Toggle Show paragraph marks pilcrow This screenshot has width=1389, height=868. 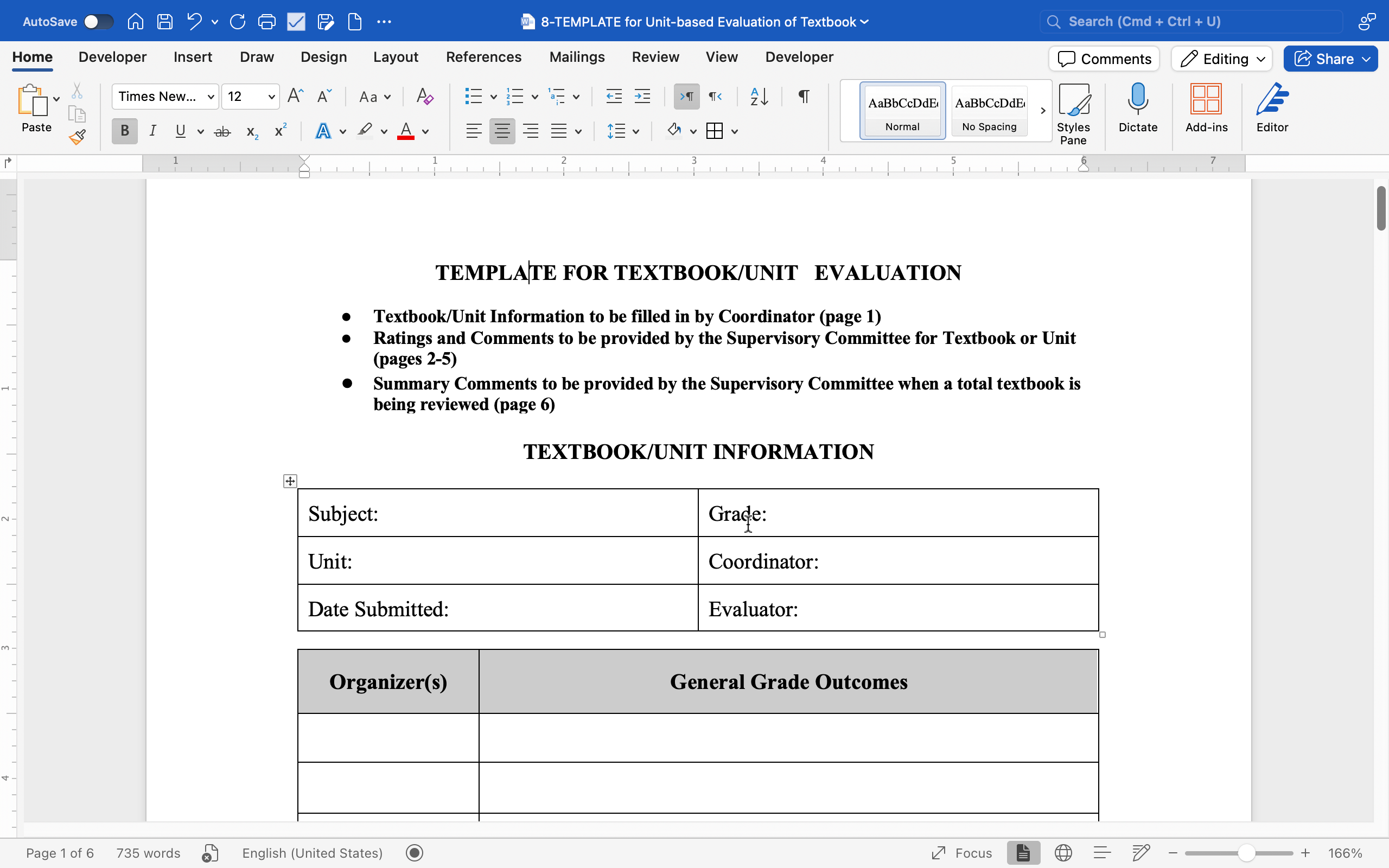(804, 97)
